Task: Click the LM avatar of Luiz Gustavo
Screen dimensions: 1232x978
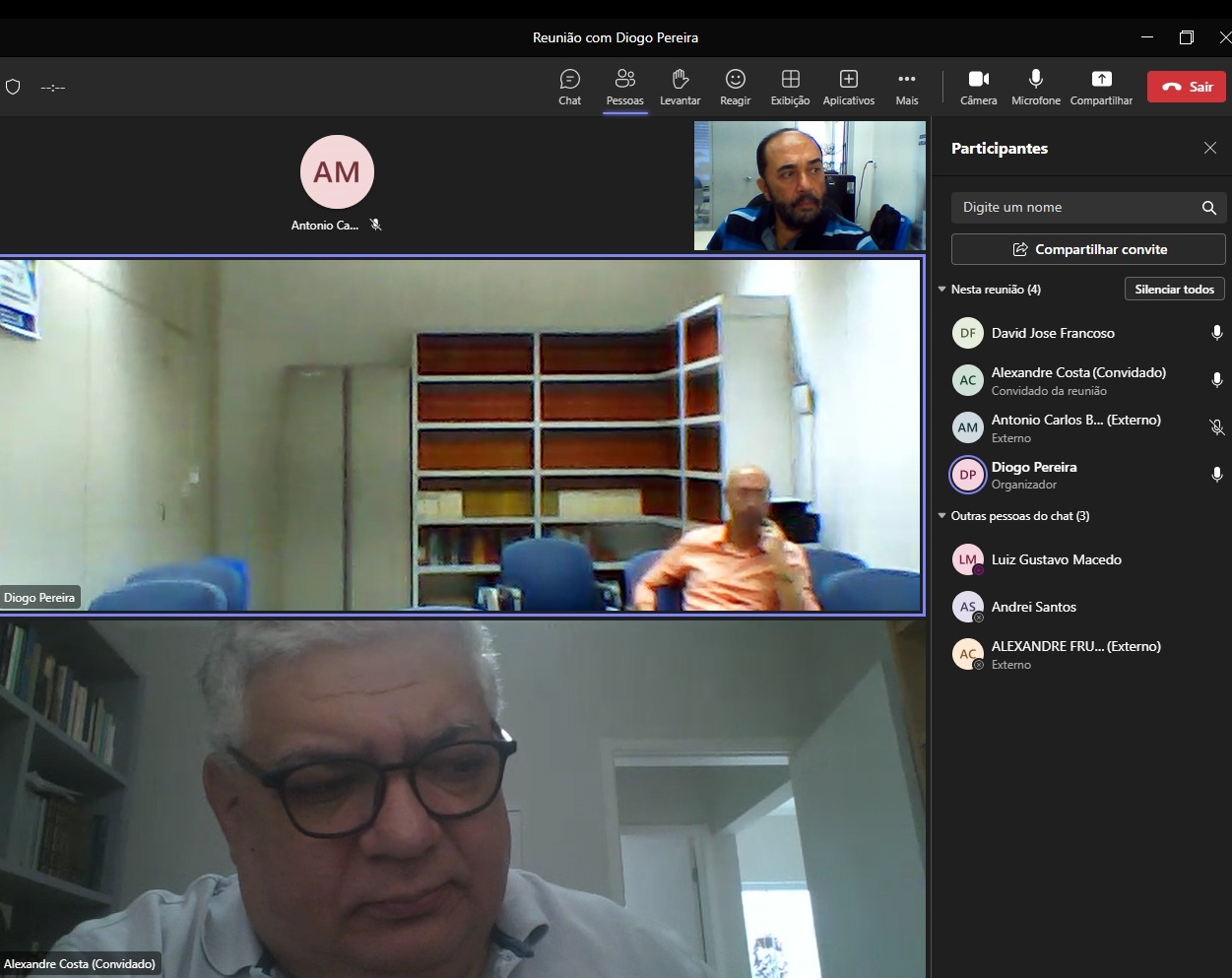Action: pyautogui.click(x=967, y=559)
